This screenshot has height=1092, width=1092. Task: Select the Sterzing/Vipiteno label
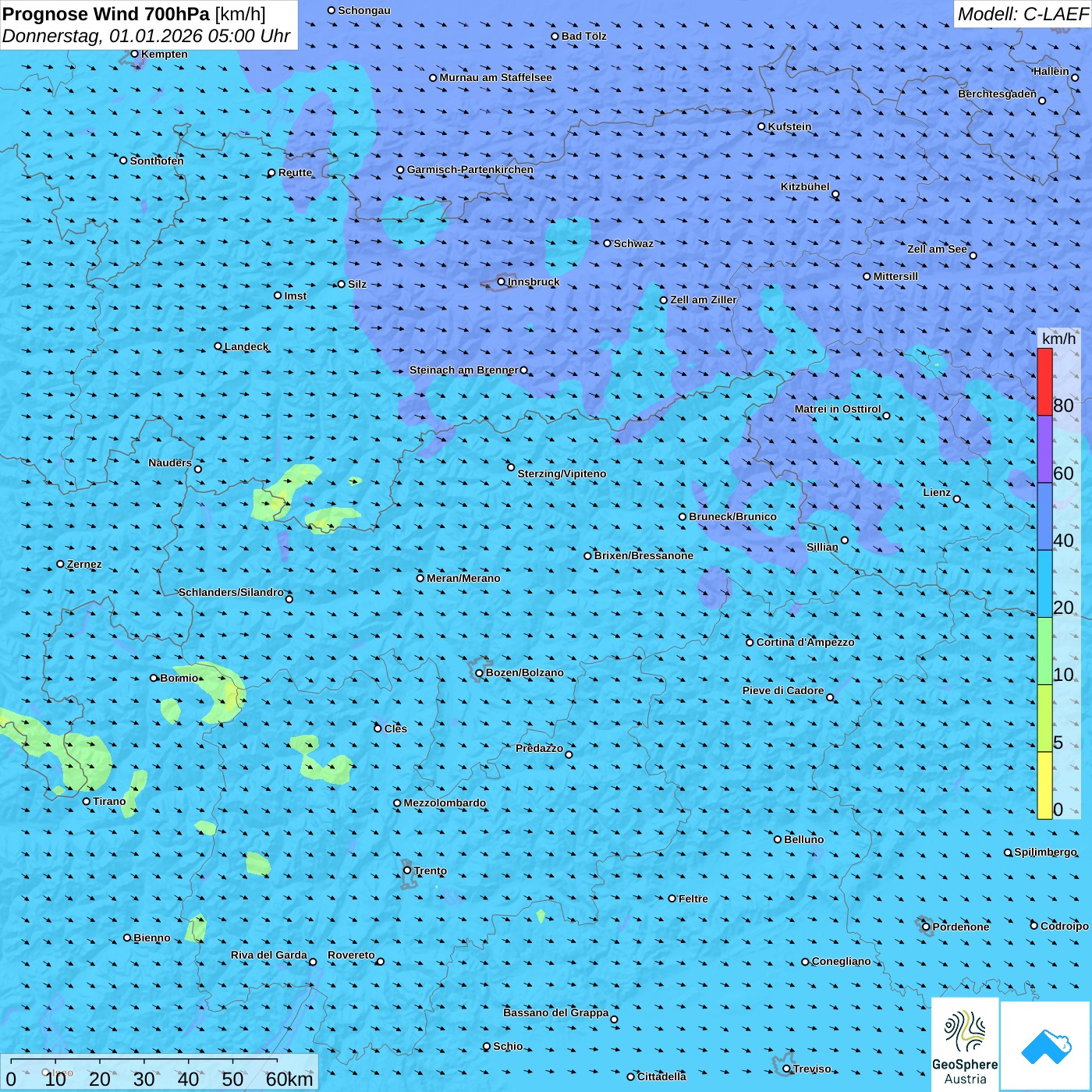point(562,473)
